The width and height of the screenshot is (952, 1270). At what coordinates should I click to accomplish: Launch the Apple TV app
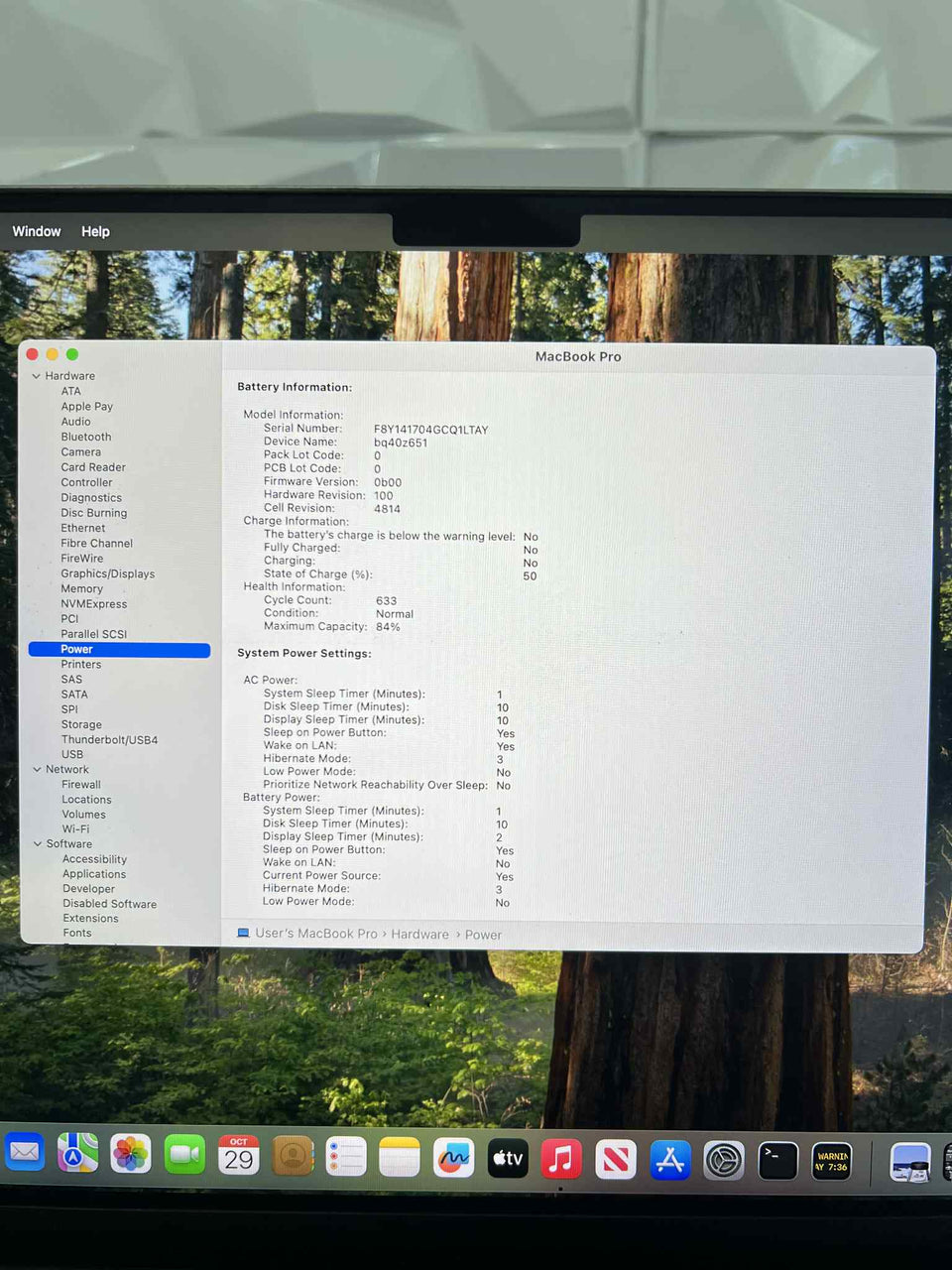[508, 1158]
